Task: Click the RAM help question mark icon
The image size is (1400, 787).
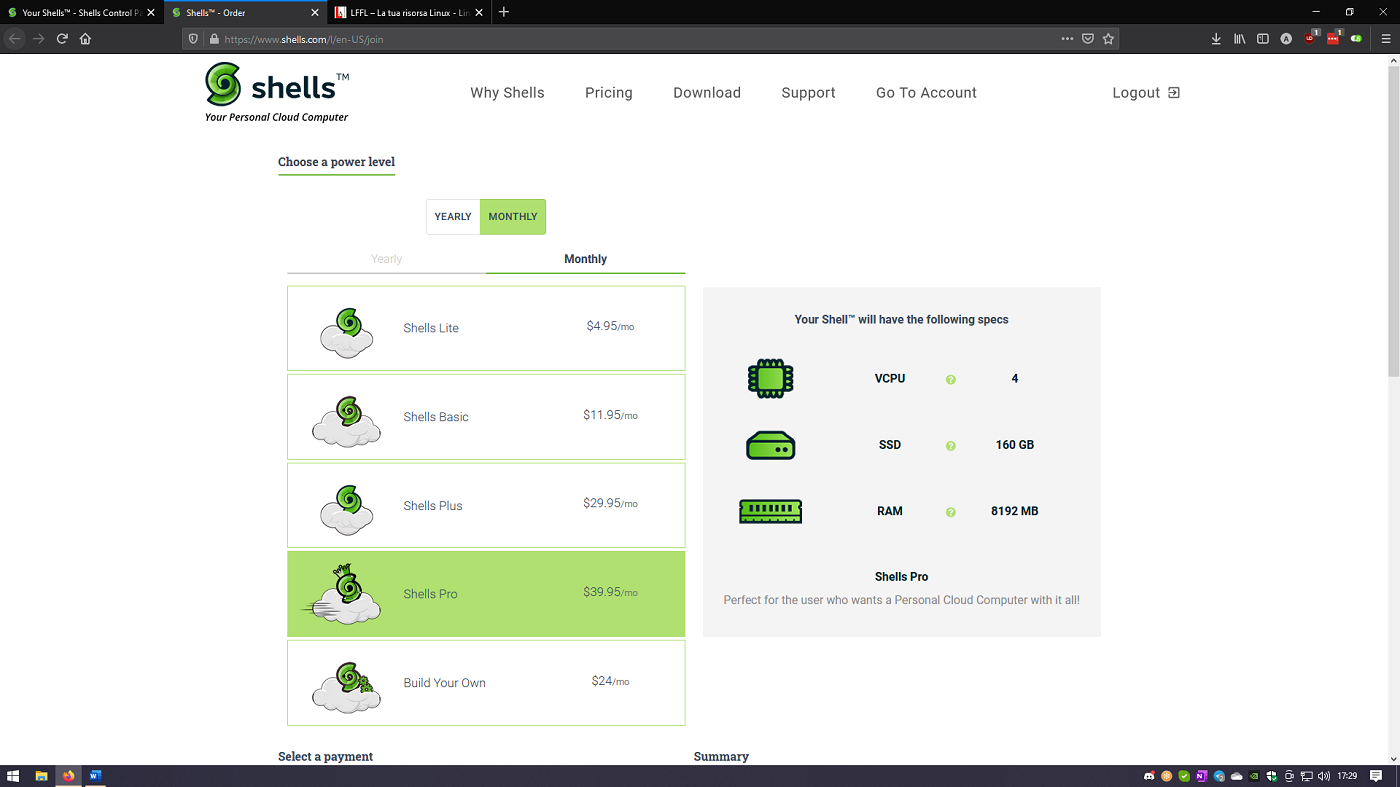Action: pos(950,512)
